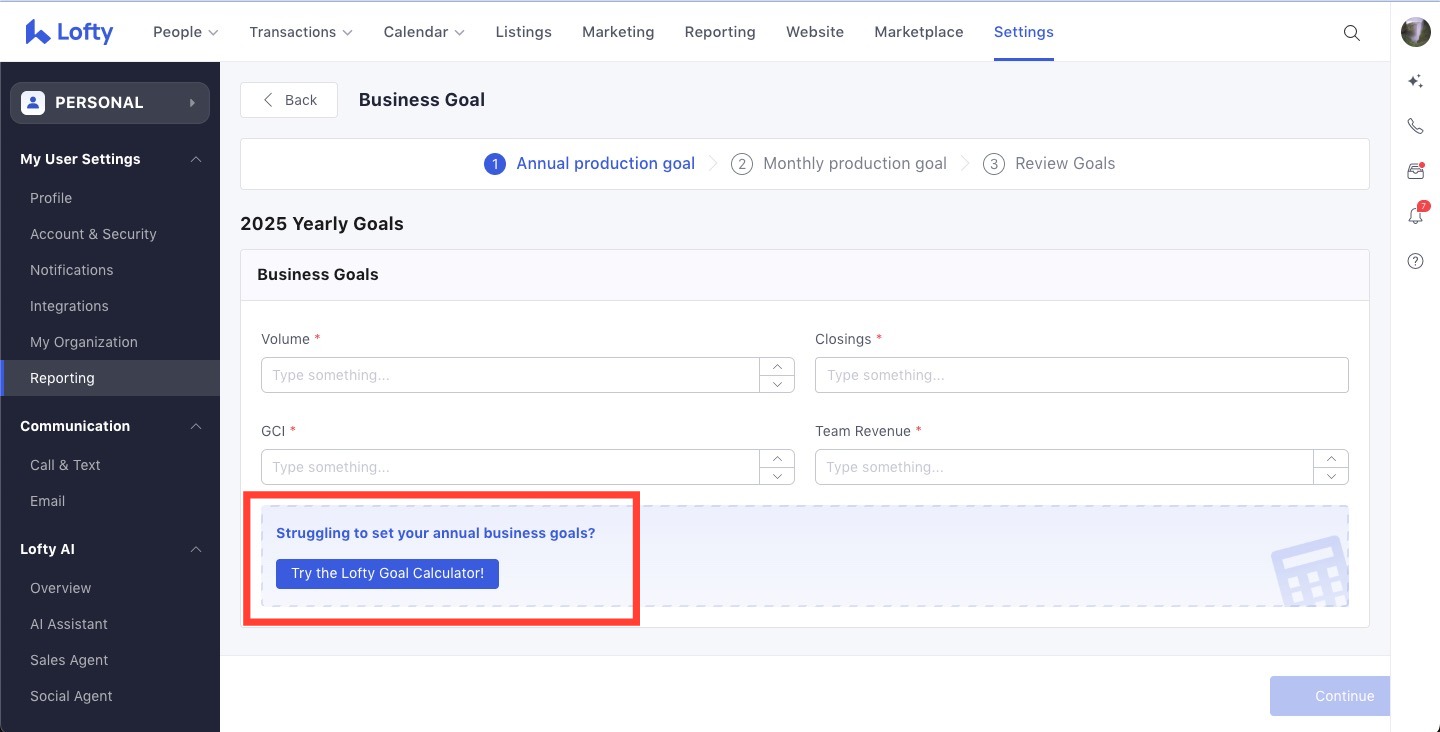Image resolution: width=1440 pixels, height=732 pixels.
Task: Click into the Closings input field
Action: point(1081,375)
